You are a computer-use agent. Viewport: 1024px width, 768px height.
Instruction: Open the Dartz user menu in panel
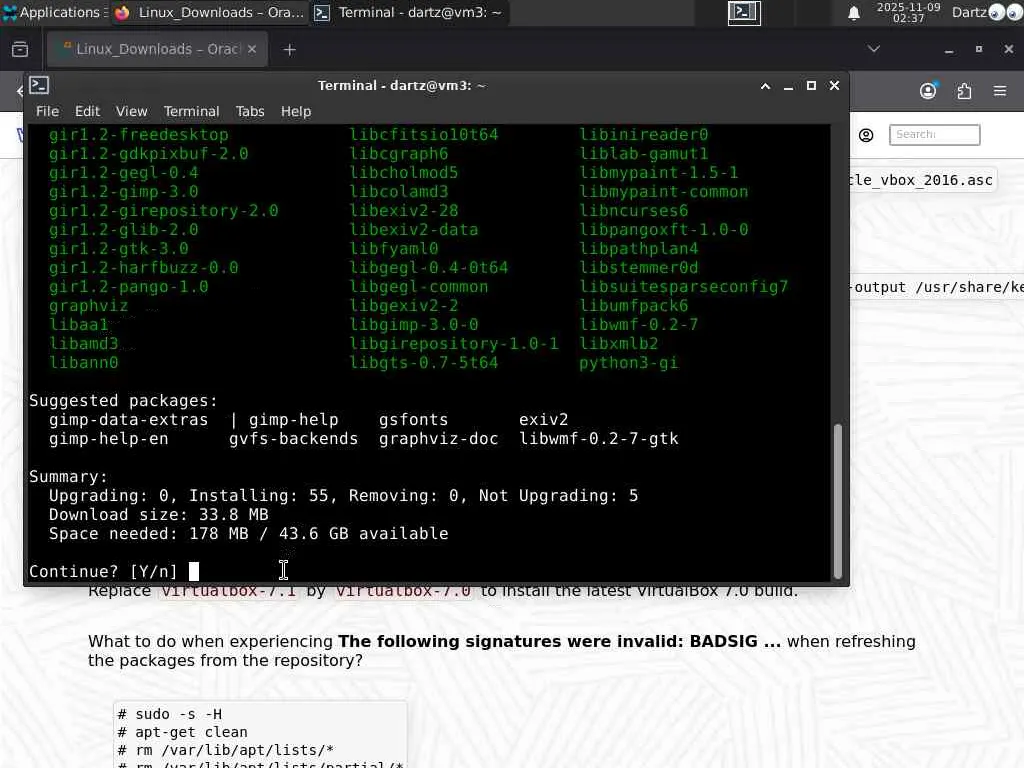tap(968, 12)
